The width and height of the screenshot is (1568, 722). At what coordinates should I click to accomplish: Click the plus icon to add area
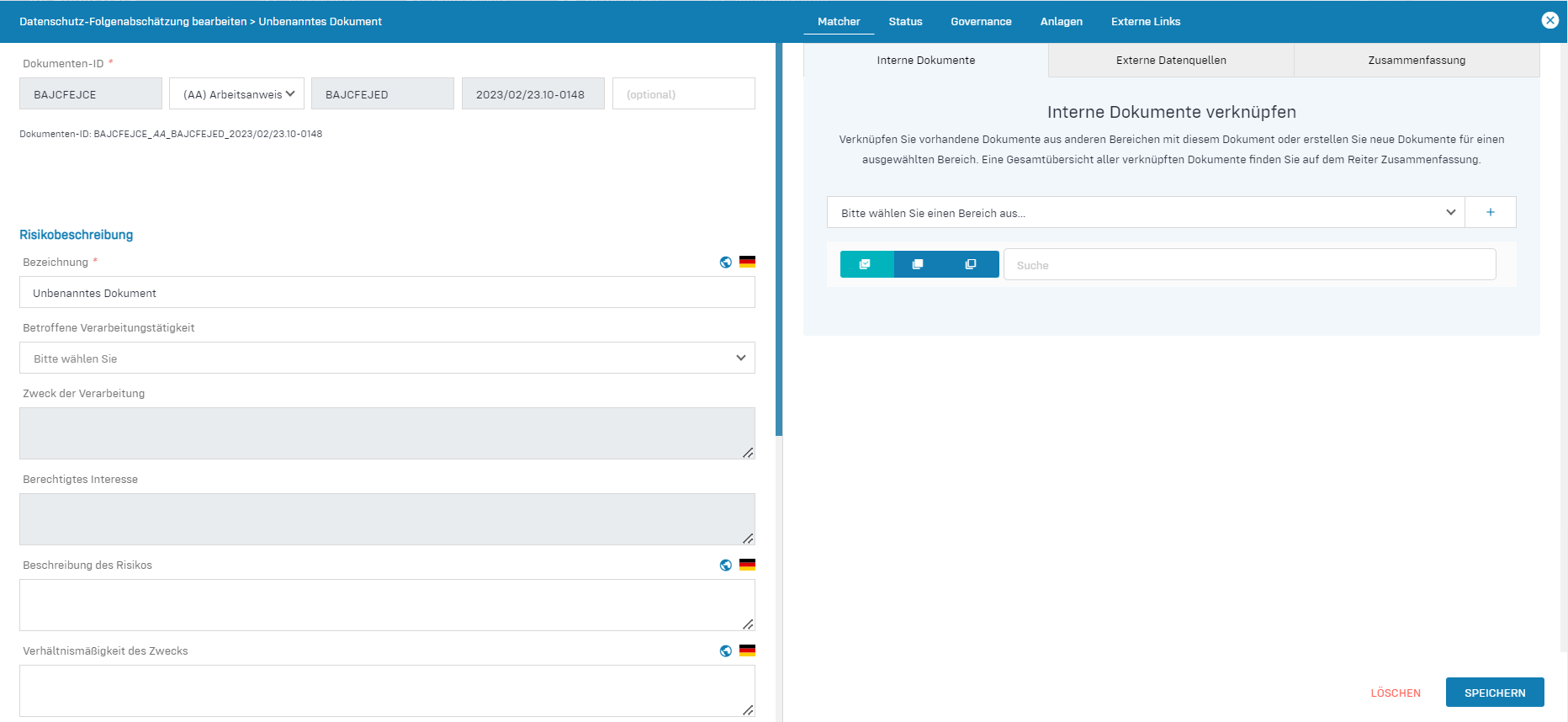click(1490, 213)
